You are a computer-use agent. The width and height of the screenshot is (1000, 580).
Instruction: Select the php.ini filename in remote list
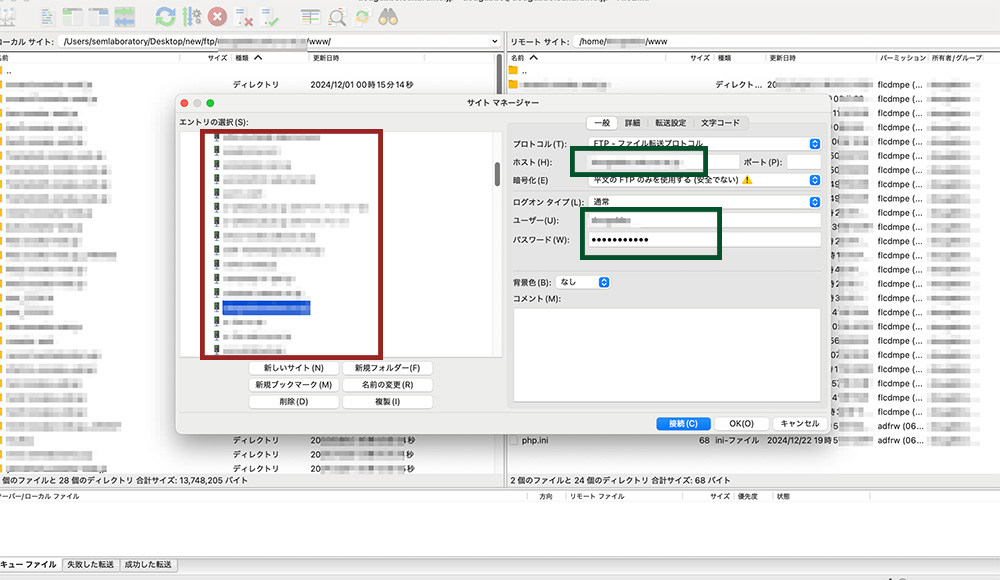[x=534, y=440]
